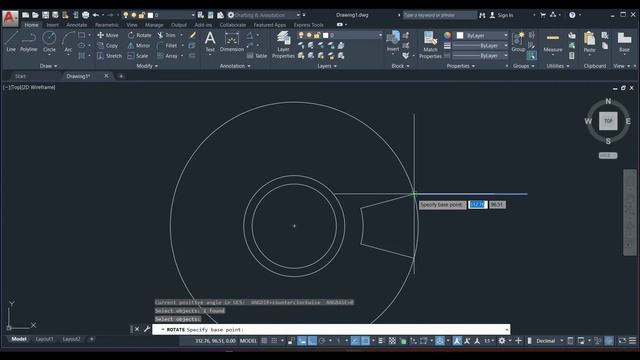Open the Manage ribbon tab
The width and height of the screenshot is (640, 360).
154,25
